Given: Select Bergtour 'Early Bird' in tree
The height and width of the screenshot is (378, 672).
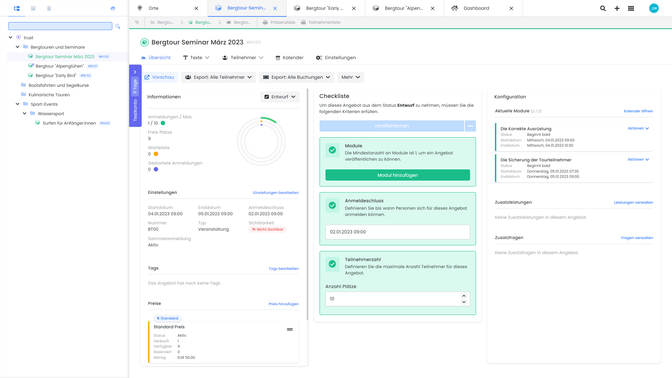Looking at the screenshot, I should click(x=56, y=75).
